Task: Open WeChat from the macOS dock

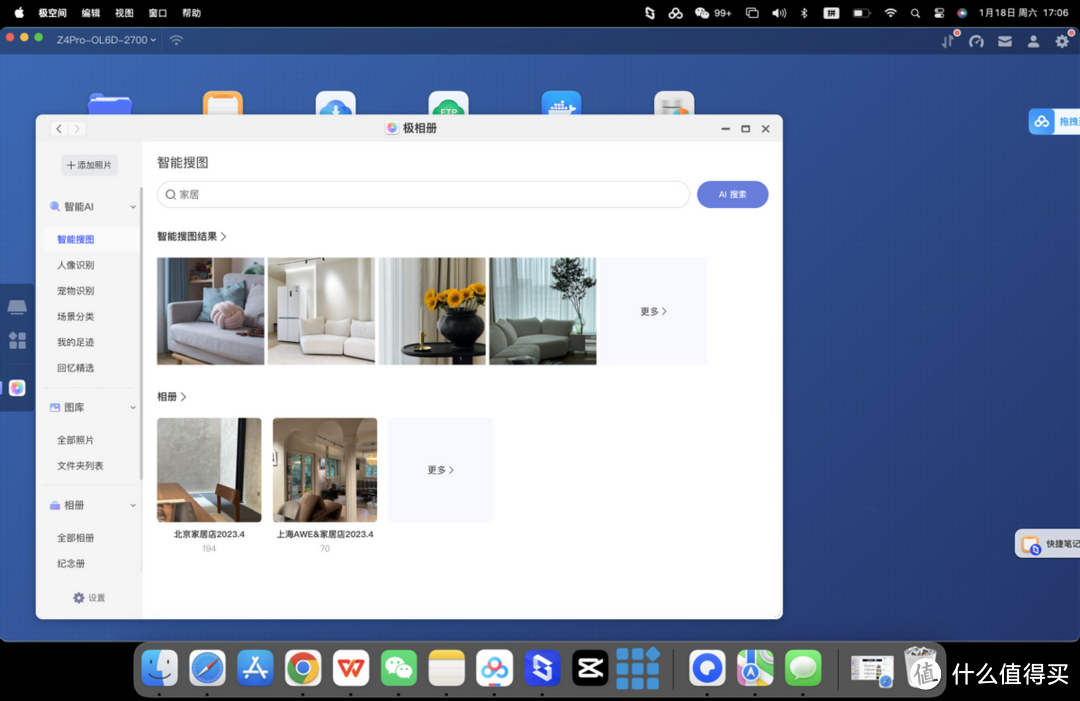Action: (x=399, y=668)
